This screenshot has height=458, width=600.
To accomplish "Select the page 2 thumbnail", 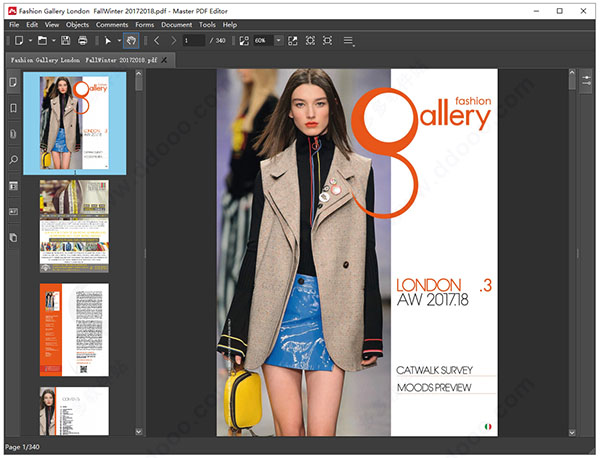I will [74, 226].
